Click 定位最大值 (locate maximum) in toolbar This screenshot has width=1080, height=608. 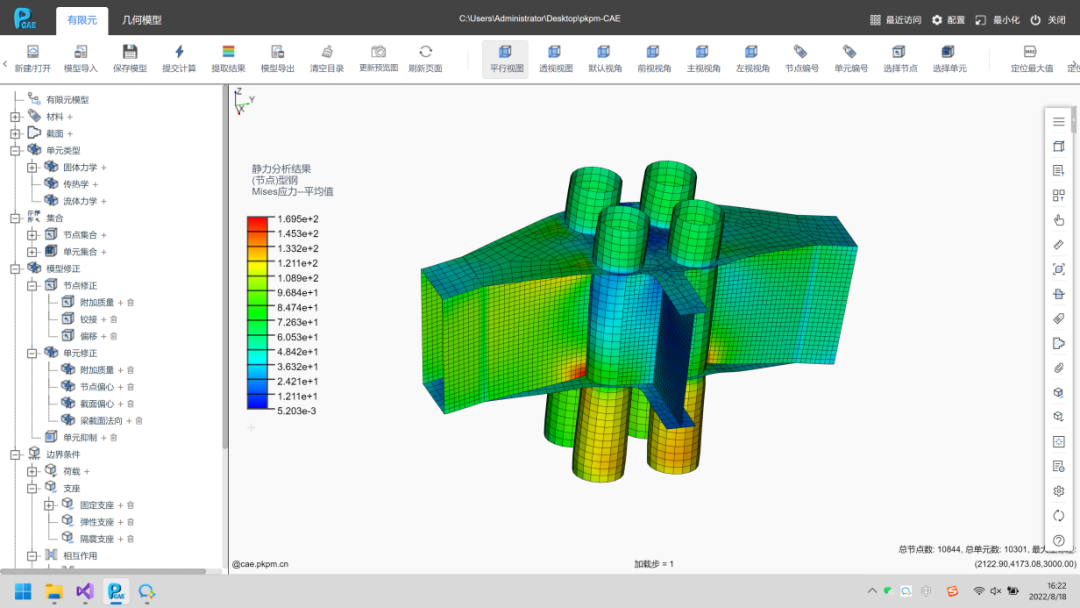pos(1030,52)
